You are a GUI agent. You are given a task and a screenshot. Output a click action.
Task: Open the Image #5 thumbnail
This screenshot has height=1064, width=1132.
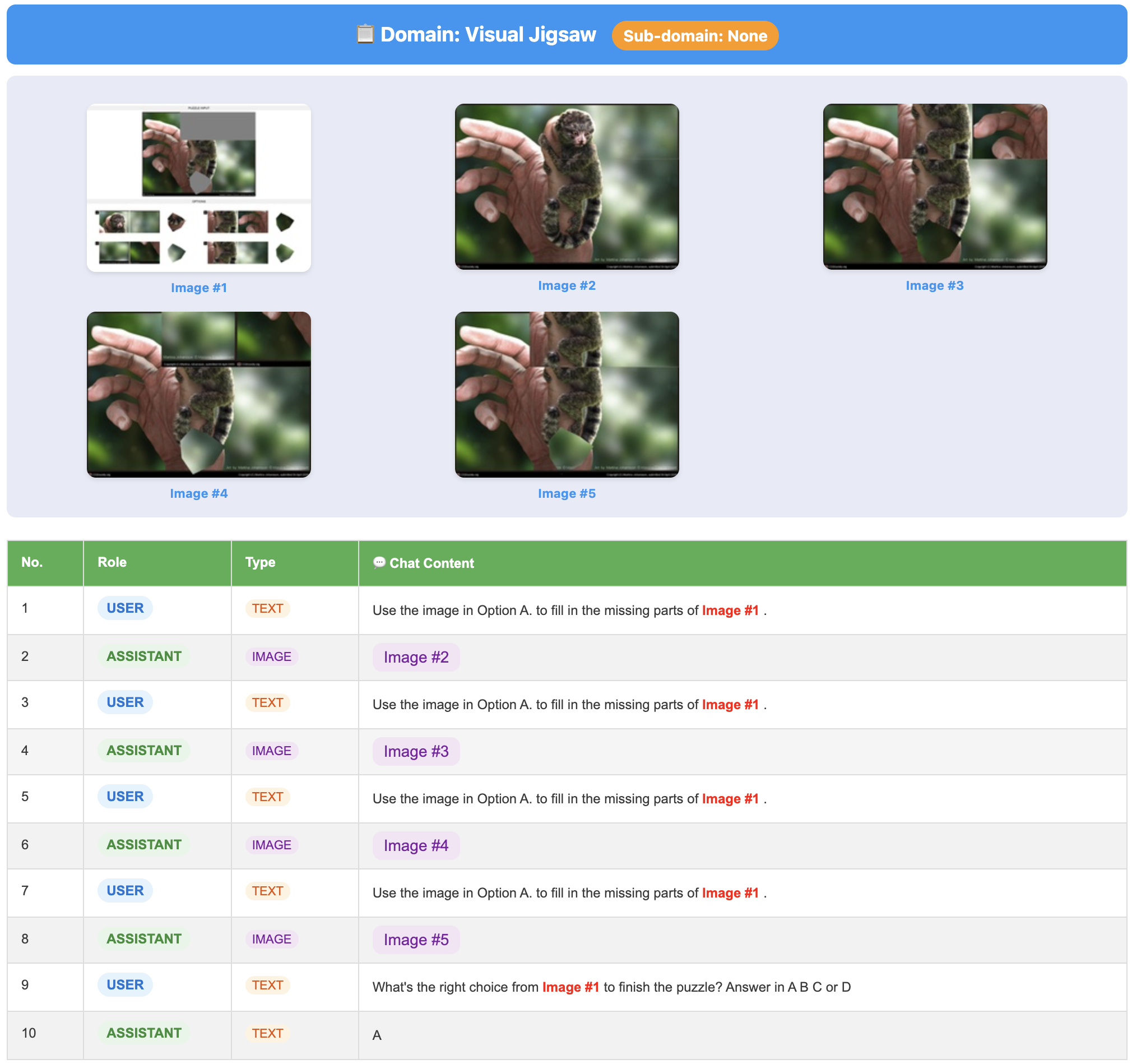coord(567,394)
